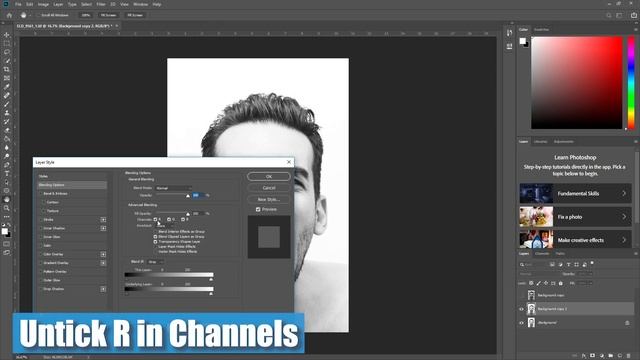Toggle Layer Mask Hides Effects checkbox
Viewport: 640px width, 360px height.
coord(155,247)
